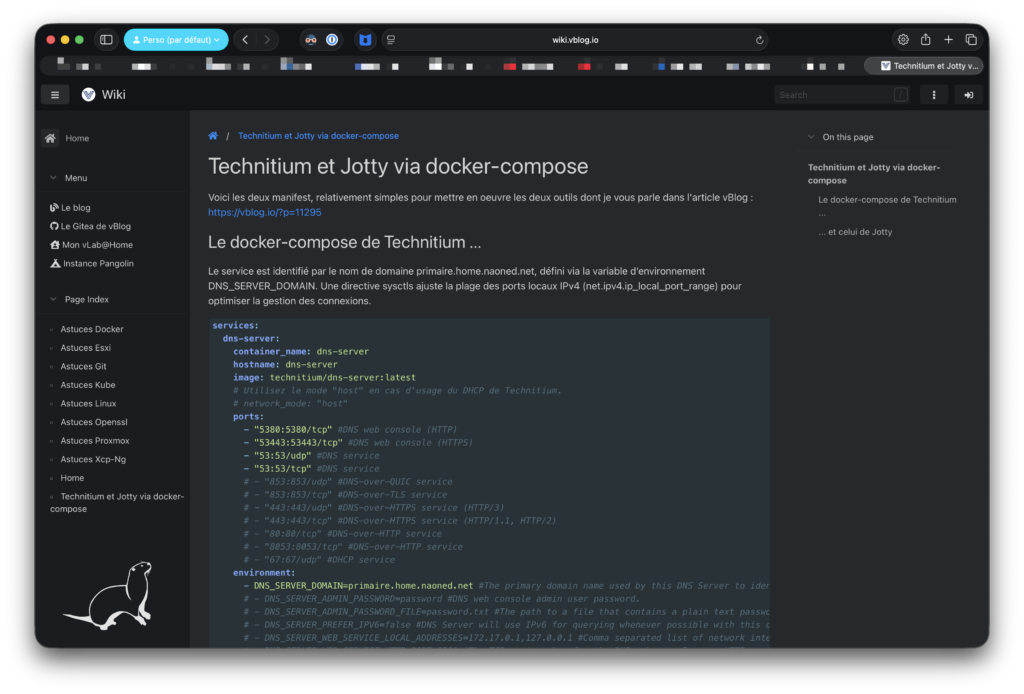Click the Home icon in sidebar
This screenshot has width=1024, height=694.
point(50,138)
